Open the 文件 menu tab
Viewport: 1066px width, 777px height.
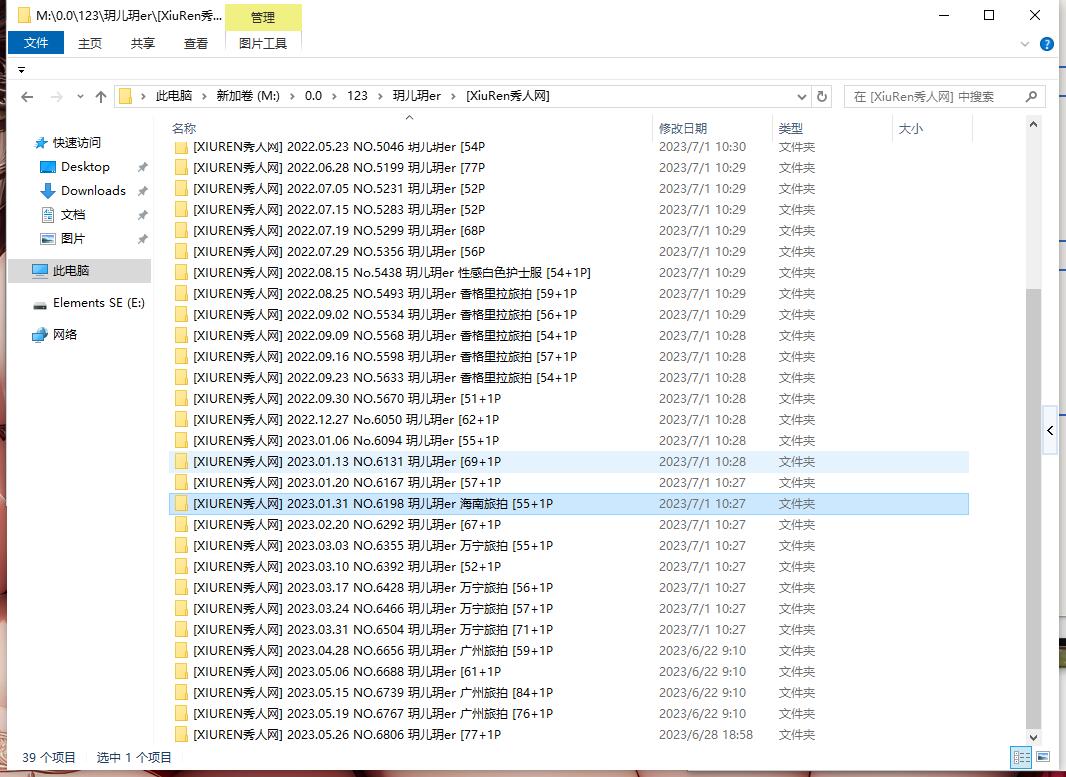[36, 43]
